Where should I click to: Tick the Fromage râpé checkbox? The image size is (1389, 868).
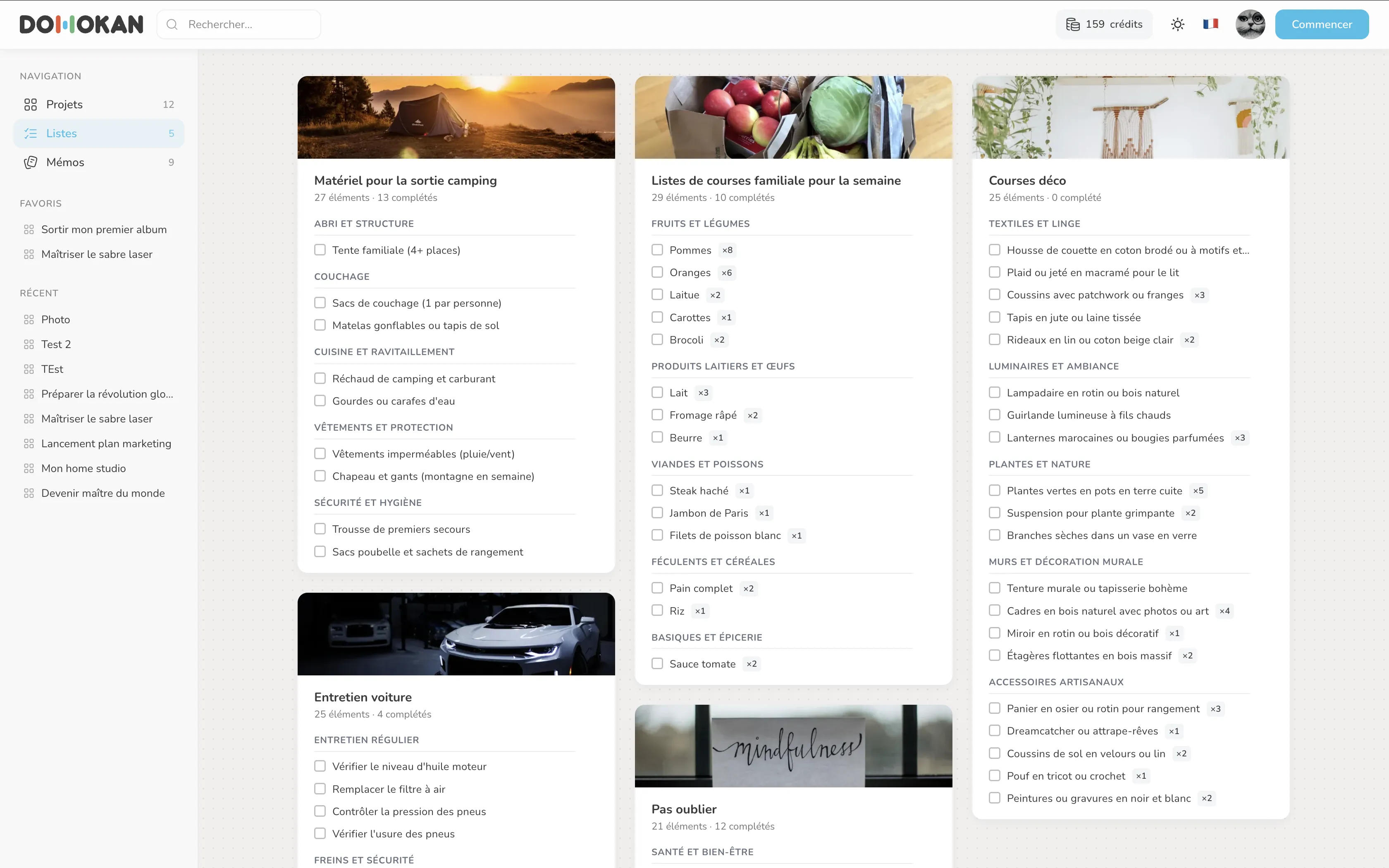pos(657,415)
